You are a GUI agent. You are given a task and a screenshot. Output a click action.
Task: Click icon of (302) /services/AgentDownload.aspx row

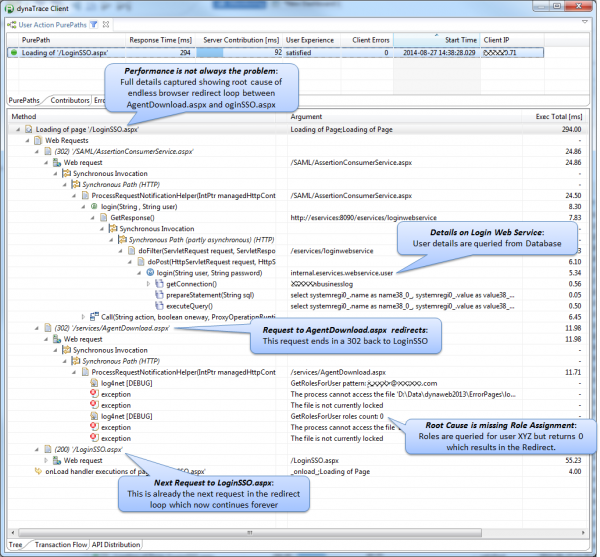tap(47, 328)
